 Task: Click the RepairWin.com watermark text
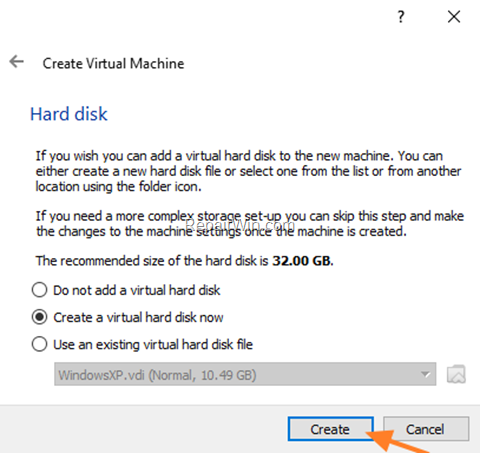coord(239,224)
